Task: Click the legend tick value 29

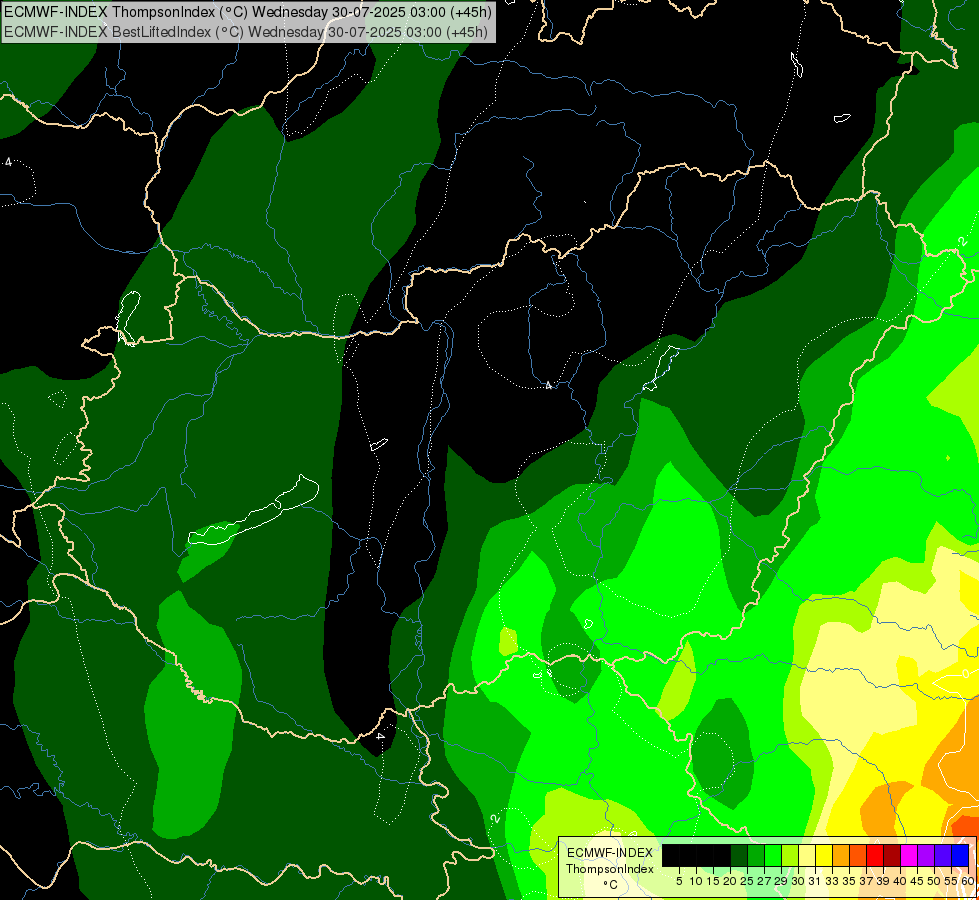Action: [781, 881]
